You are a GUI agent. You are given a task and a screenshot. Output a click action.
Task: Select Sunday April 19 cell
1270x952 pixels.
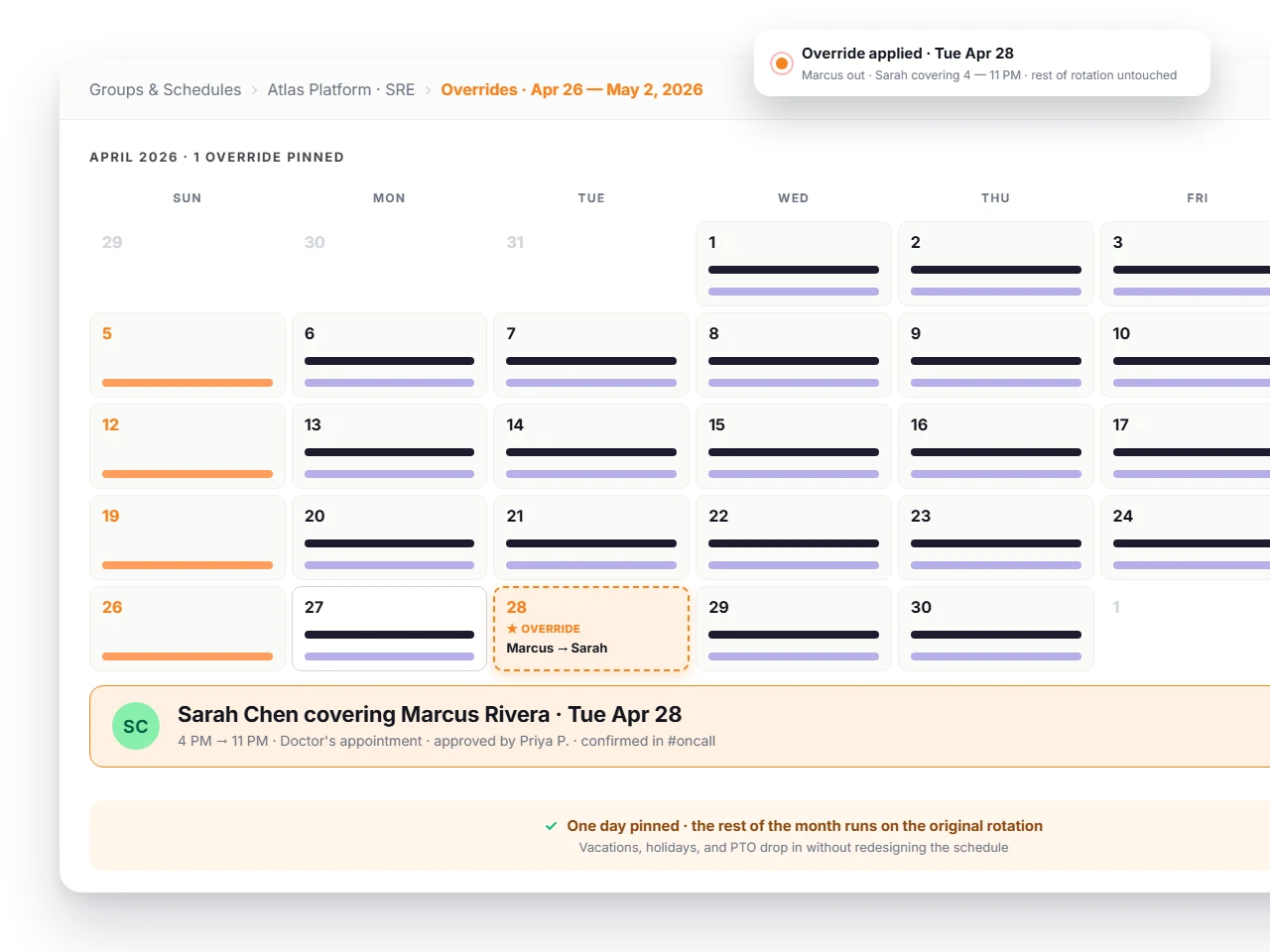tap(188, 537)
